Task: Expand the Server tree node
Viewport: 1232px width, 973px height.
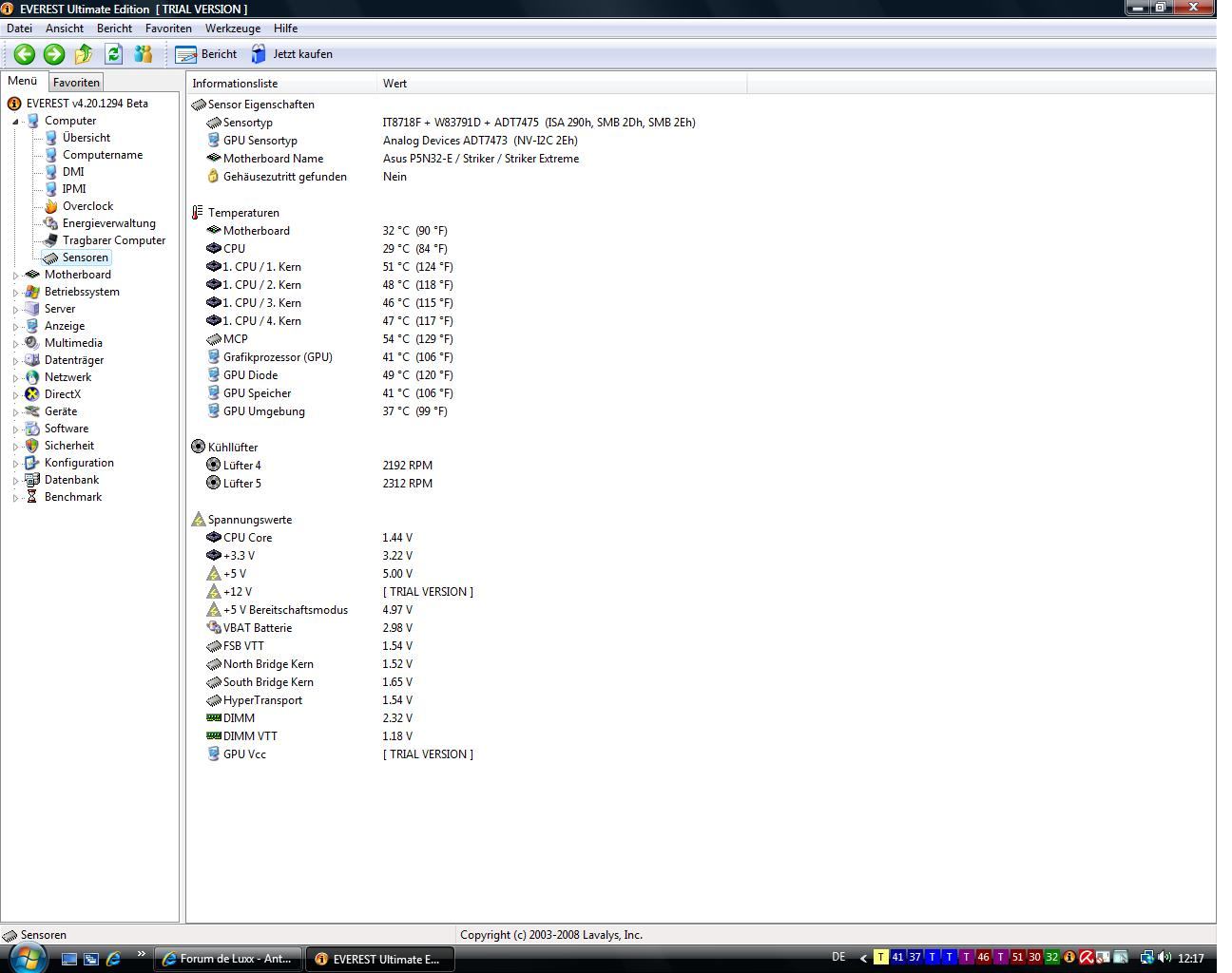Action: tap(16, 310)
